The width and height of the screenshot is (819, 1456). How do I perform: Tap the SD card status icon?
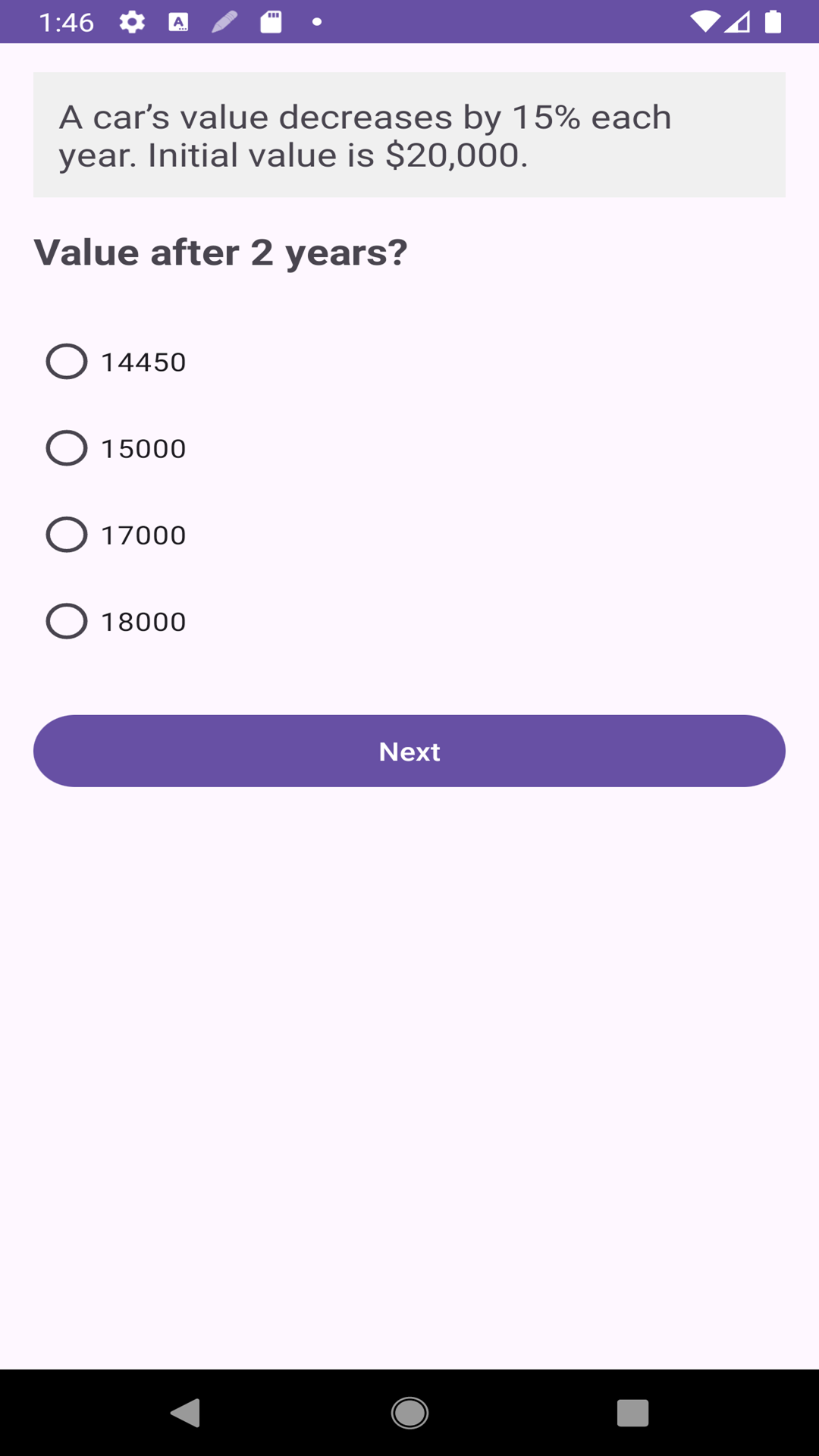pyautogui.click(x=271, y=22)
